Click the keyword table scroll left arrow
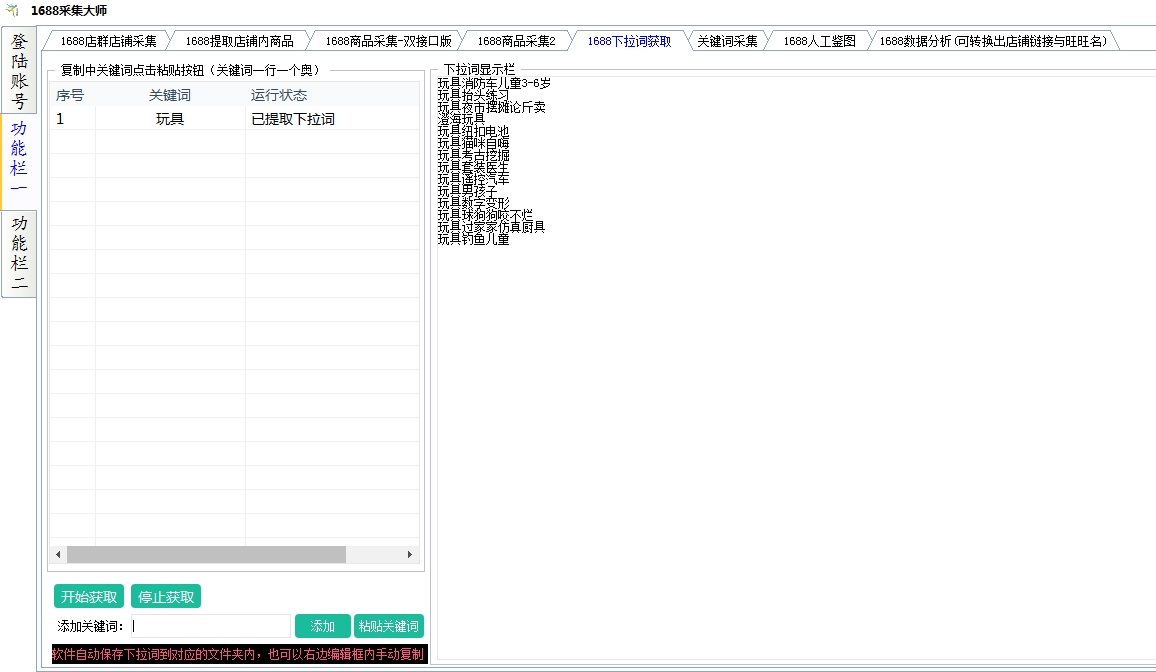1156x672 pixels. (x=58, y=554)
